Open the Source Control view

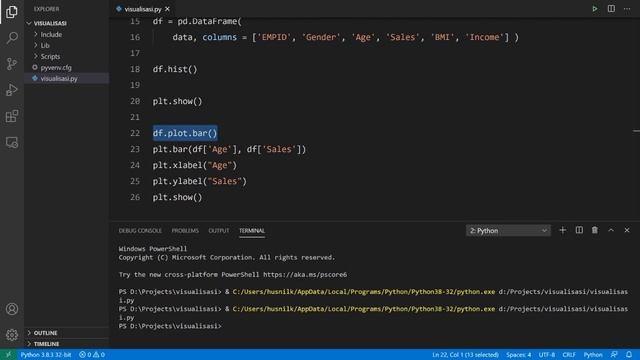[12, 64]
